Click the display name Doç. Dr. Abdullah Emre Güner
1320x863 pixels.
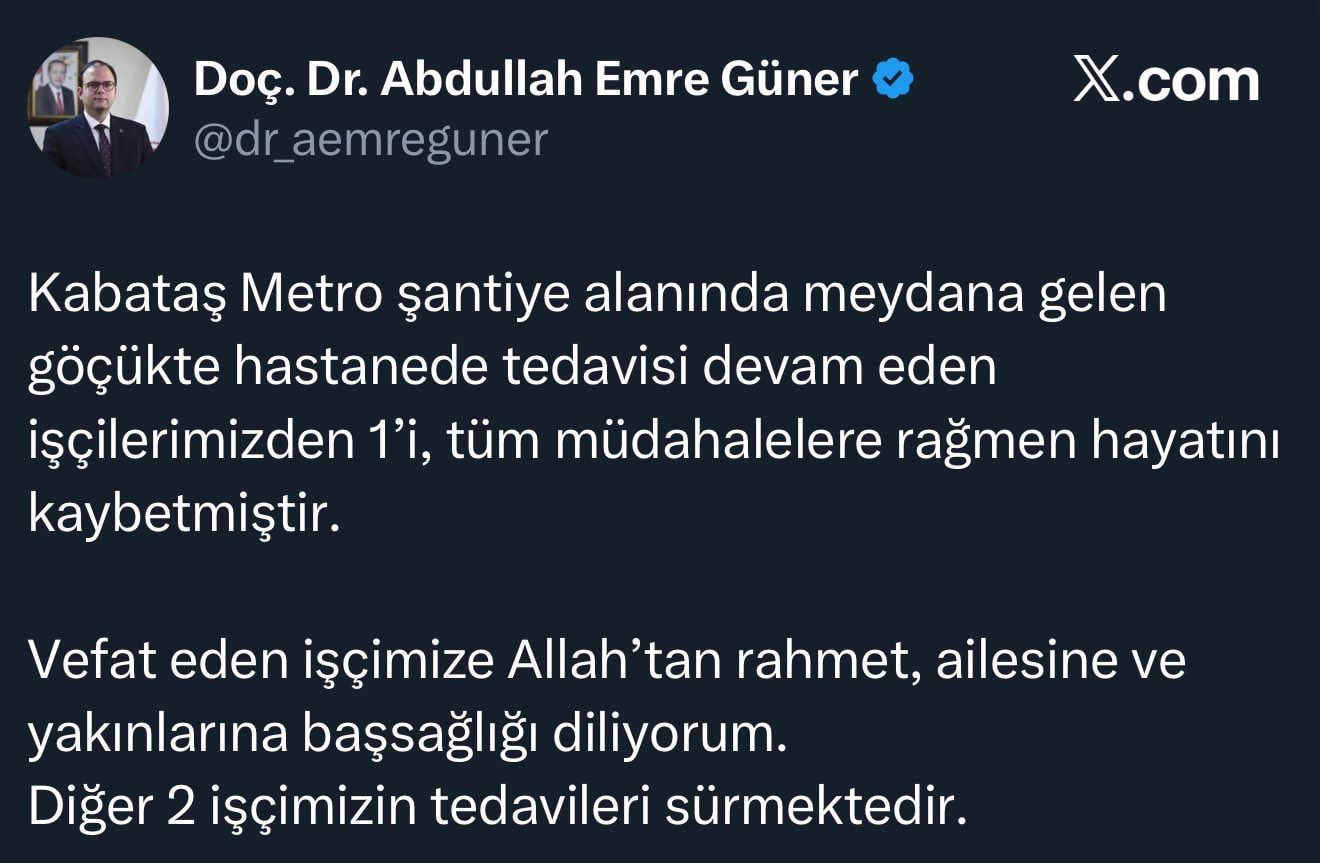pyautogui.click(x=525, y=80)
